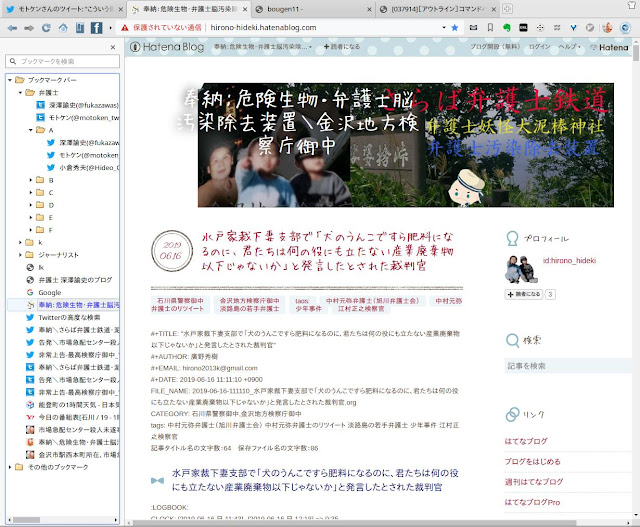Collapse the ブックマークバー folder
This screenshot has height=527, width=640.
pos(10,80)
